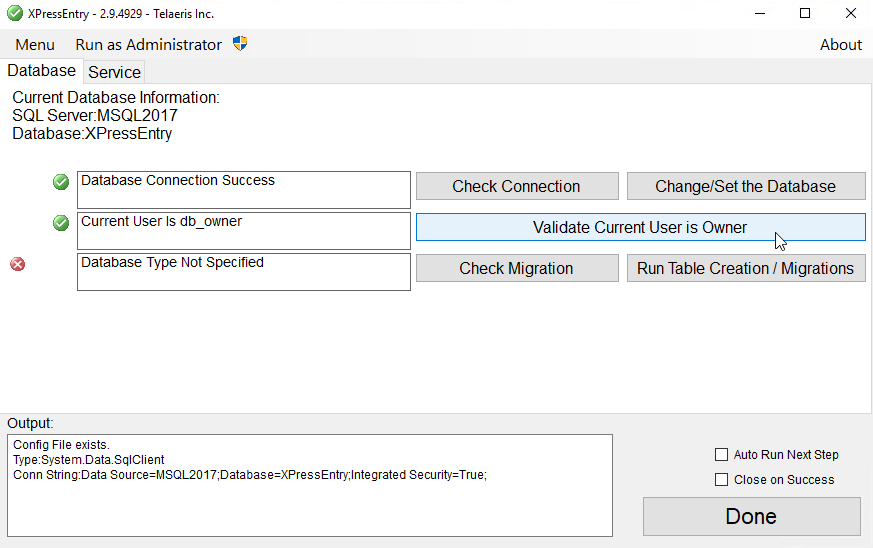The height and width of the screenshot is (548, 873).
Task: Click the administrator shield icon
Action: (x=240, y=43)
